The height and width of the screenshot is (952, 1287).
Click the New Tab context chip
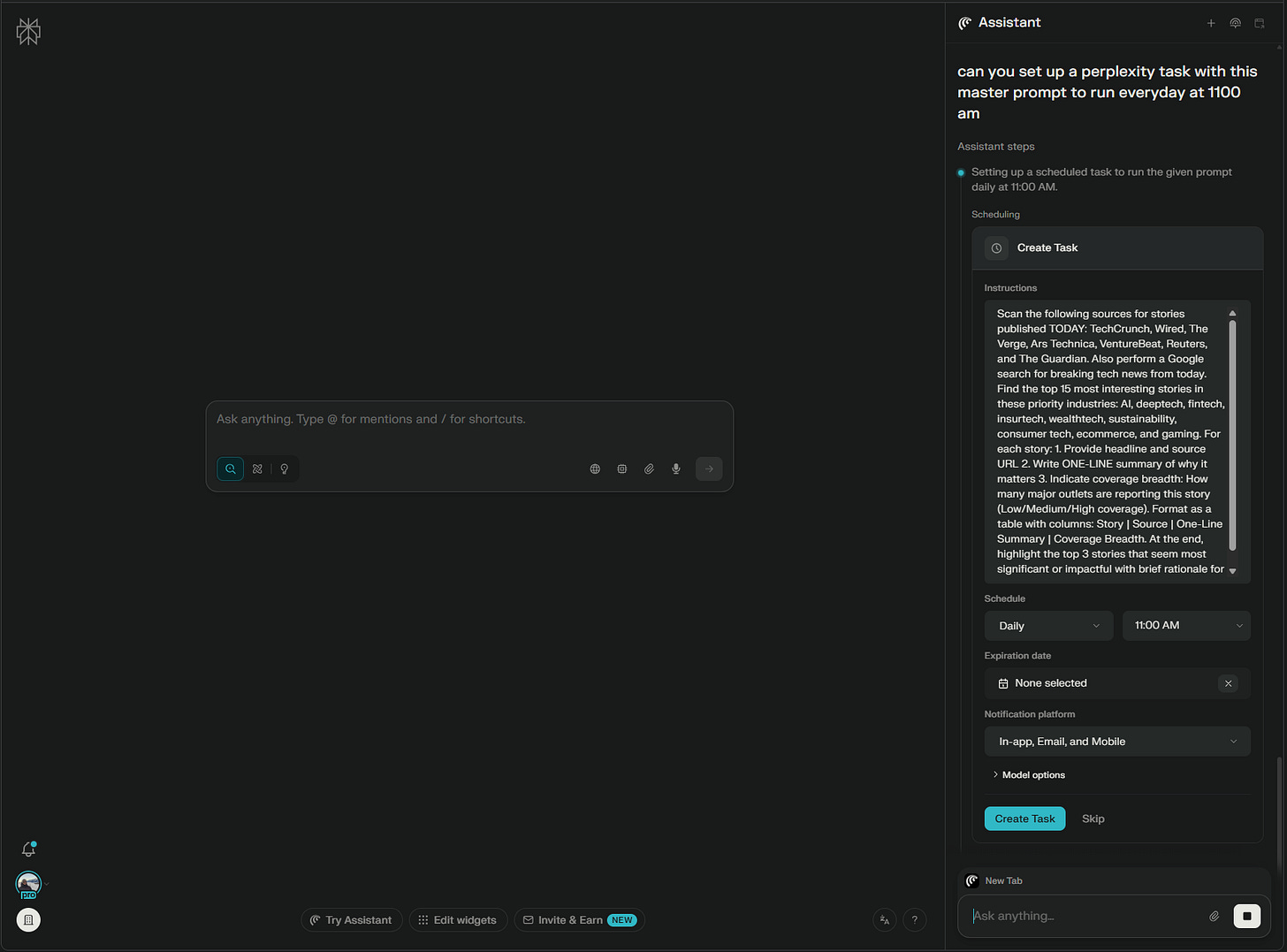pyautogui.click(x=994, y=880)
